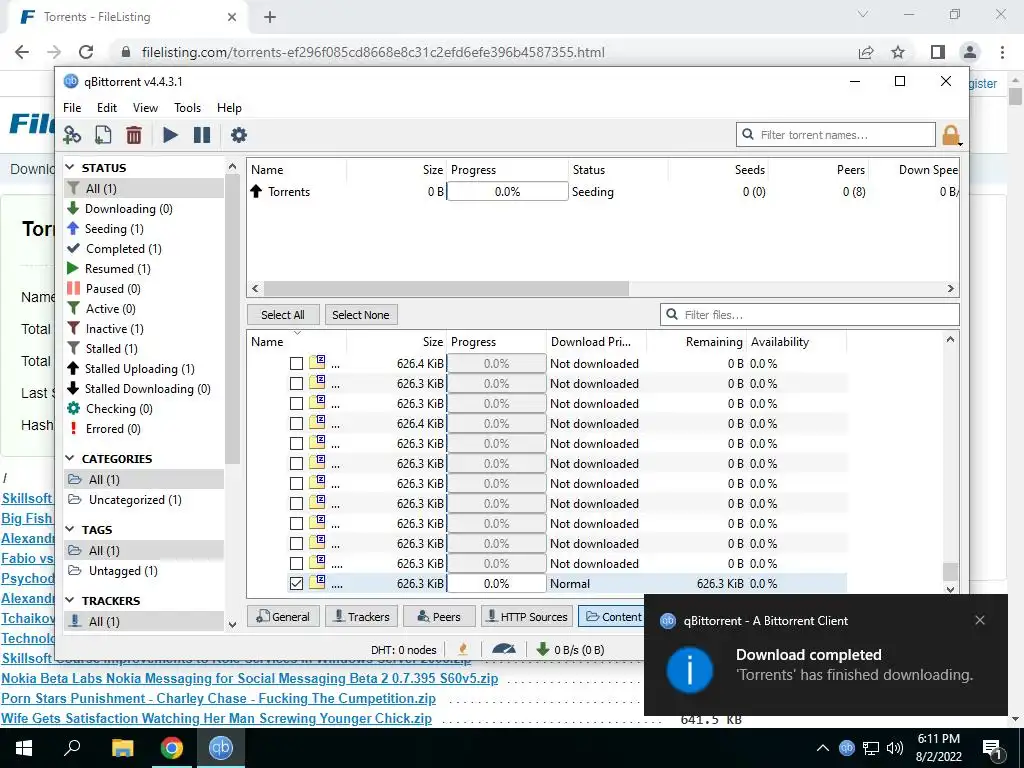
Task: Switch to the Peers tab
Action: click(x=439, y=616)
